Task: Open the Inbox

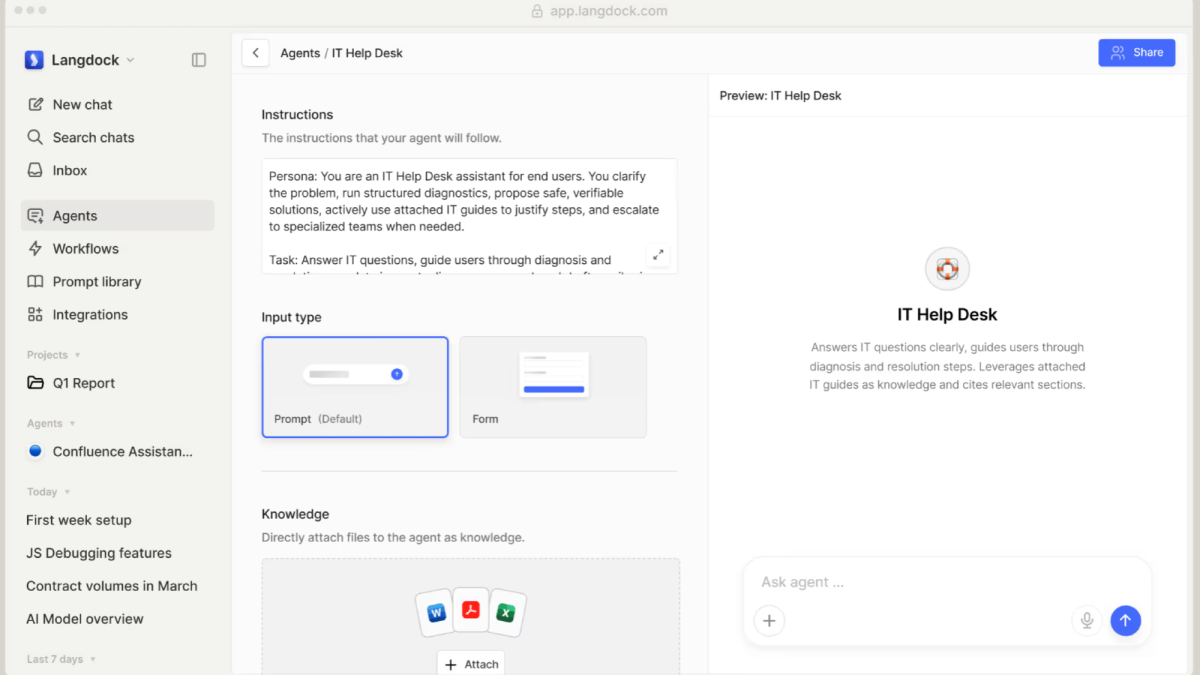Action: coord(117,170)
